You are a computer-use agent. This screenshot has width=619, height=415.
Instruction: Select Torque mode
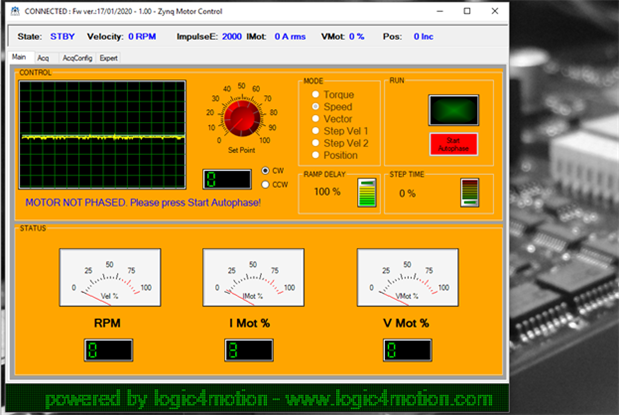(x=316, y=94)
